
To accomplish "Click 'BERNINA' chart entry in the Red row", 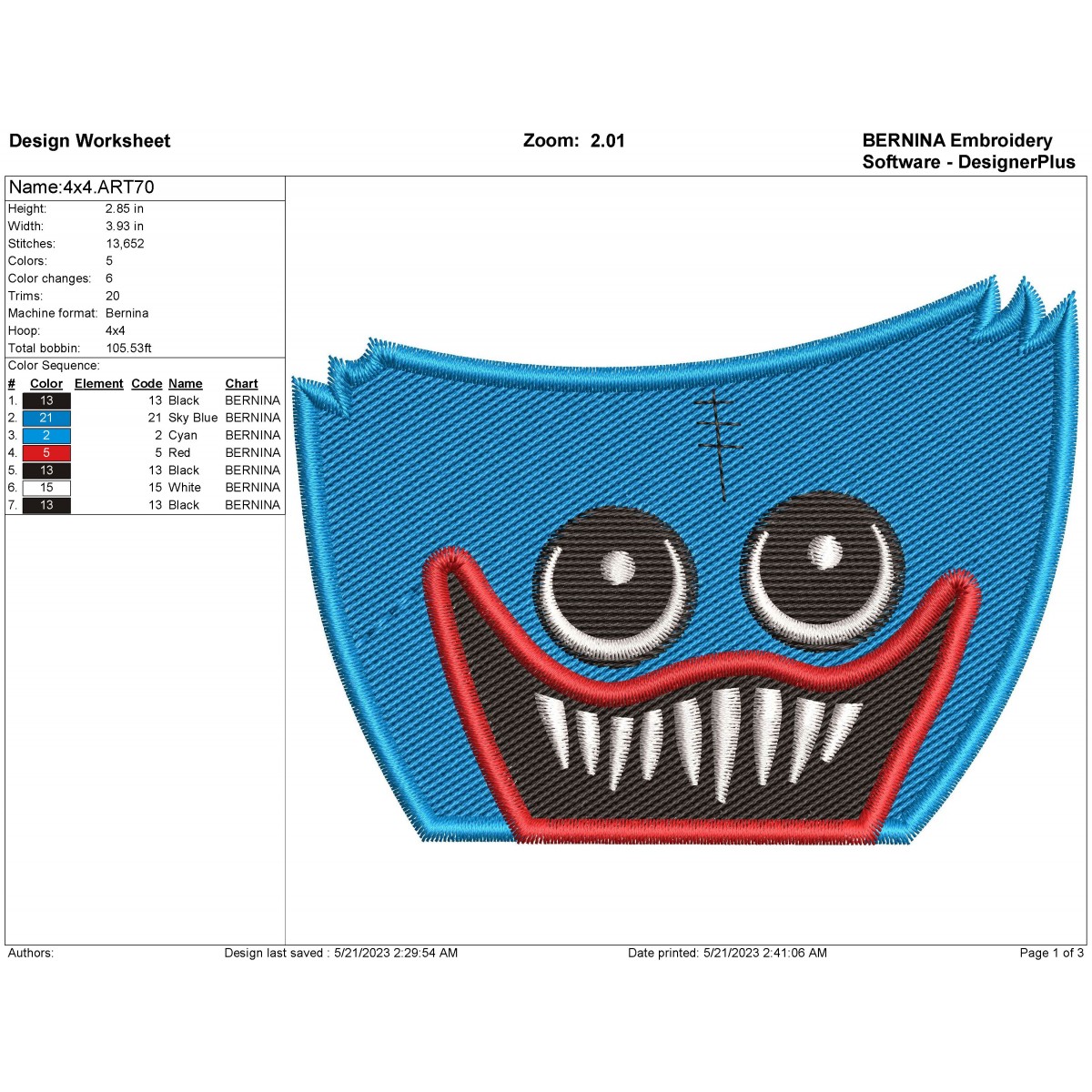I will 253,452.
